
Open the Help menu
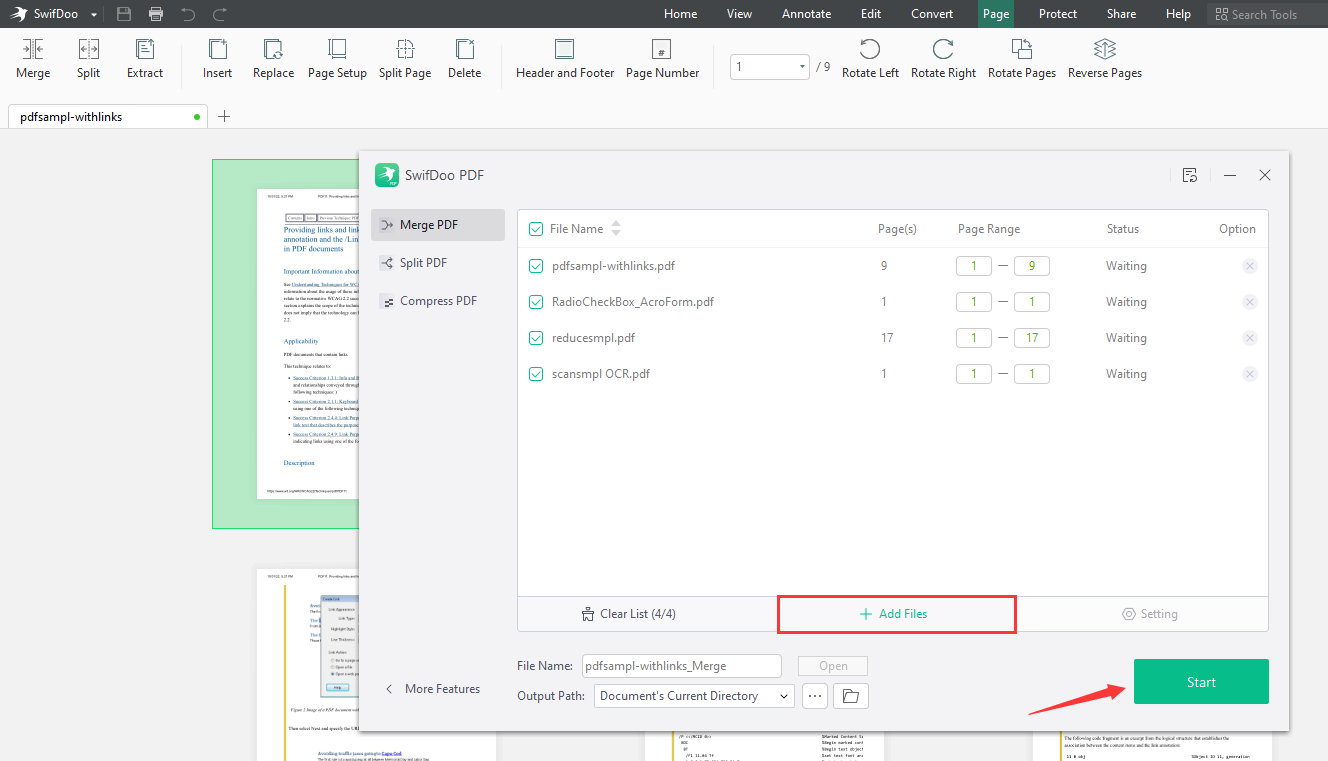click(1179, 14)
